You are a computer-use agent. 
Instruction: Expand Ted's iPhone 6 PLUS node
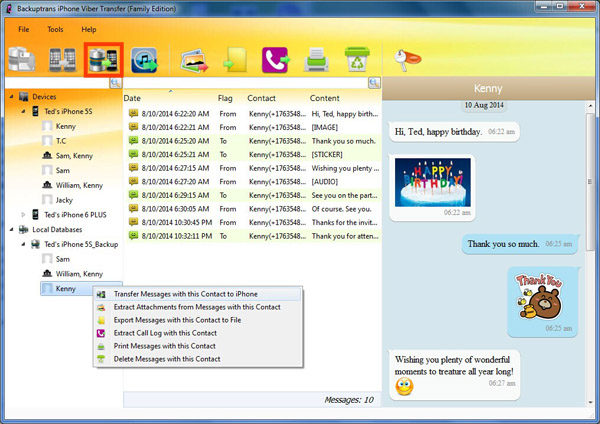click(25, 214)
